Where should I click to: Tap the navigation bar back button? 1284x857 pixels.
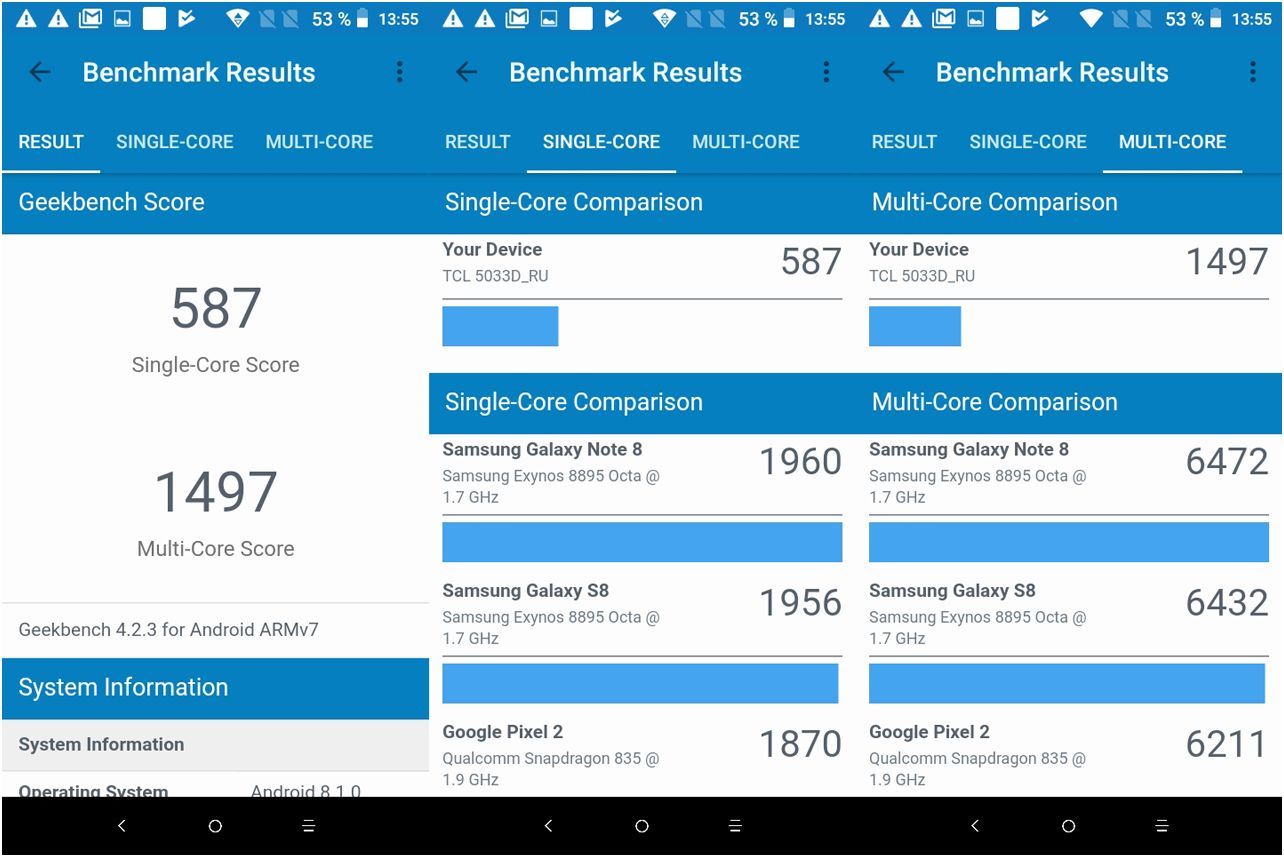(121, 826)
